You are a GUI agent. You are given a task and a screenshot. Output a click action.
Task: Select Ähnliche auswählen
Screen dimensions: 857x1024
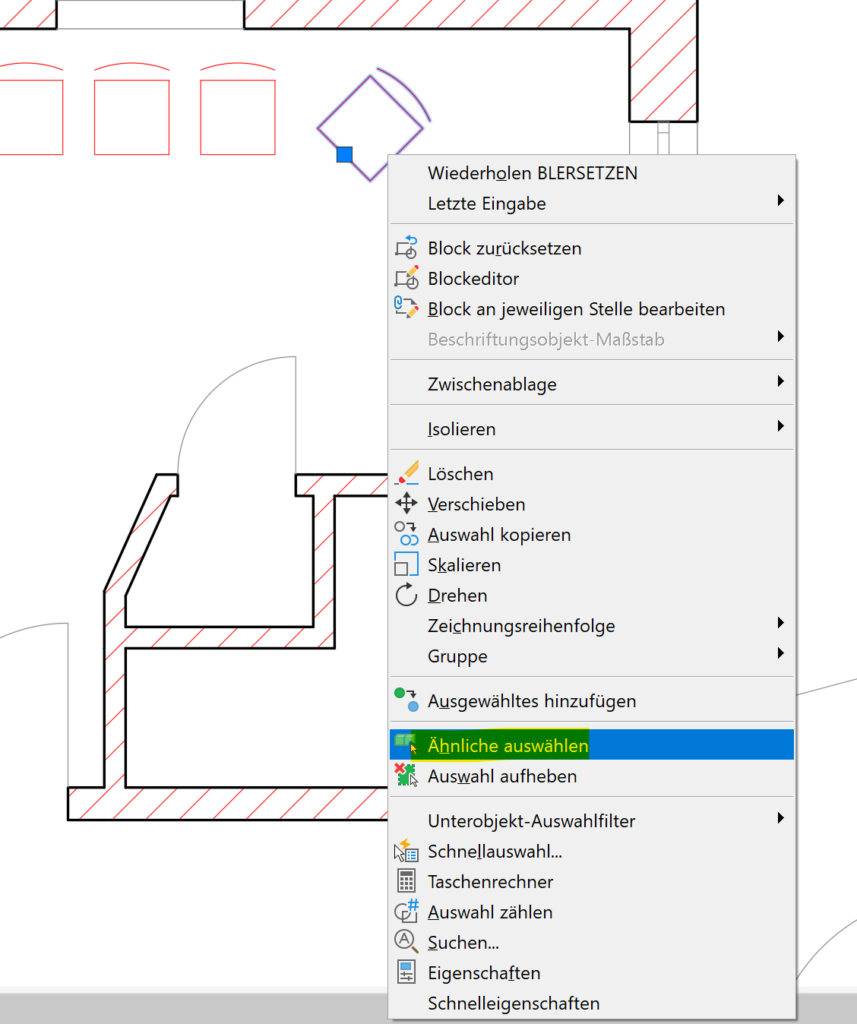[x=592, y=745]
